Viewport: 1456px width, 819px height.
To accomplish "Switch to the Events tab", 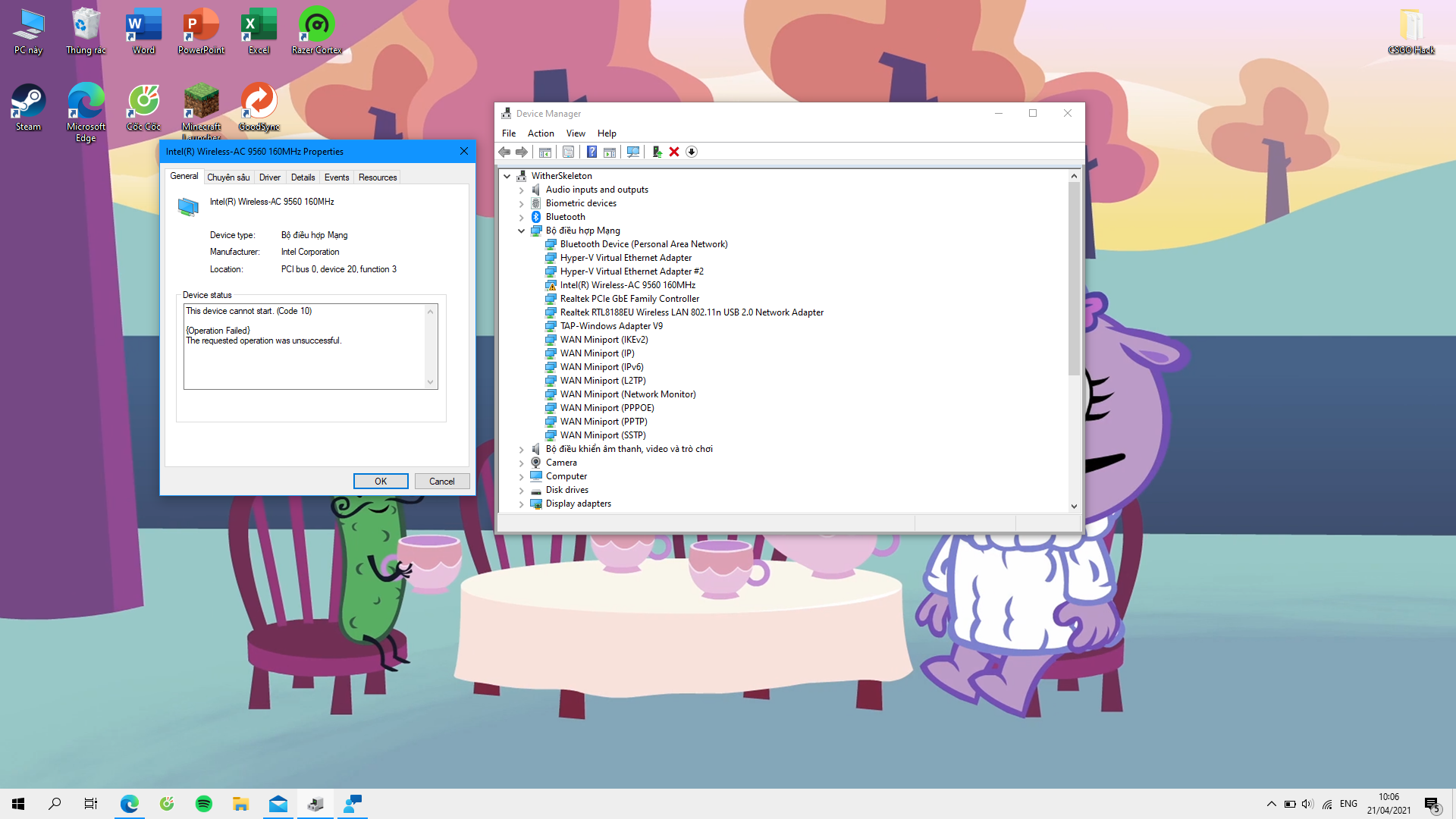I will tap(337, 177).
